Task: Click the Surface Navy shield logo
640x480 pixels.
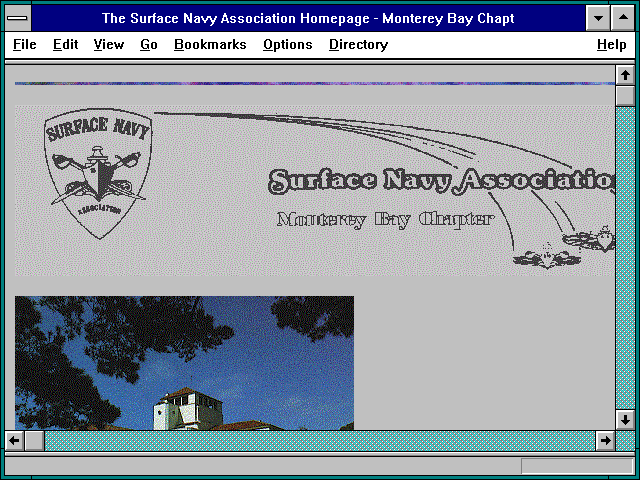Action: point(98,173)
